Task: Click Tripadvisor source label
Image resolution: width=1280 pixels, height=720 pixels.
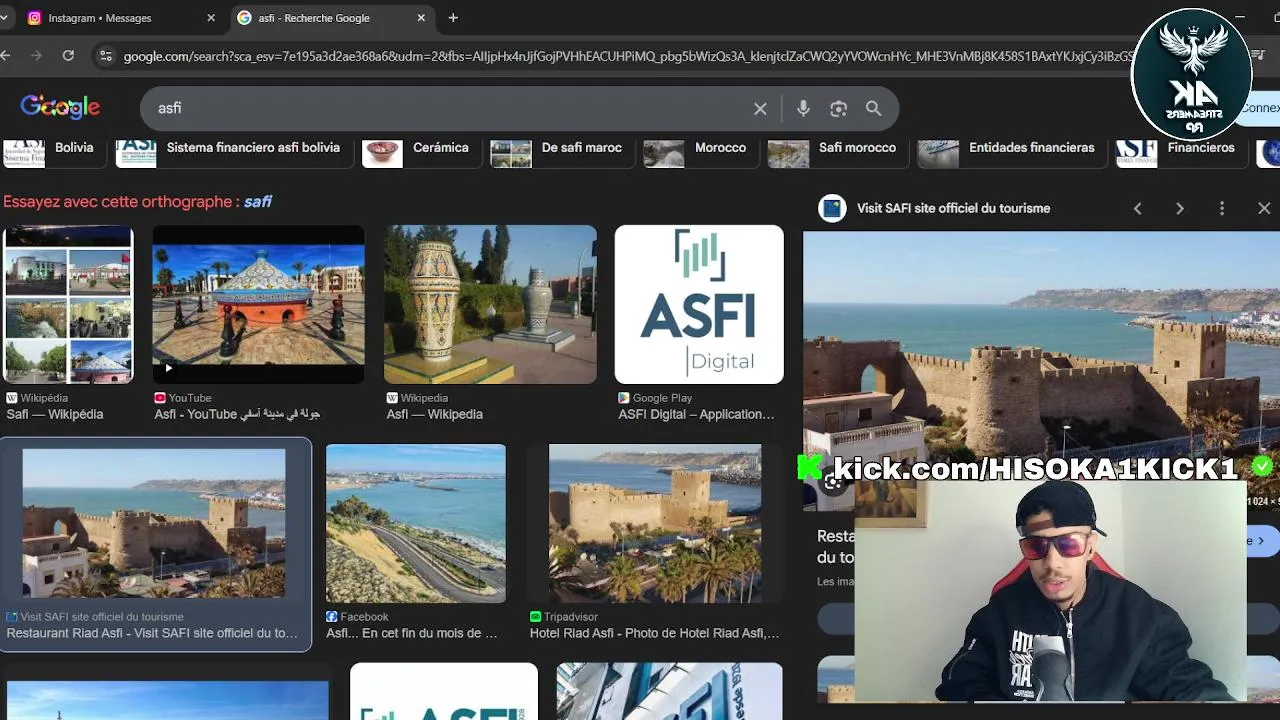Action: tap(571, 617)
